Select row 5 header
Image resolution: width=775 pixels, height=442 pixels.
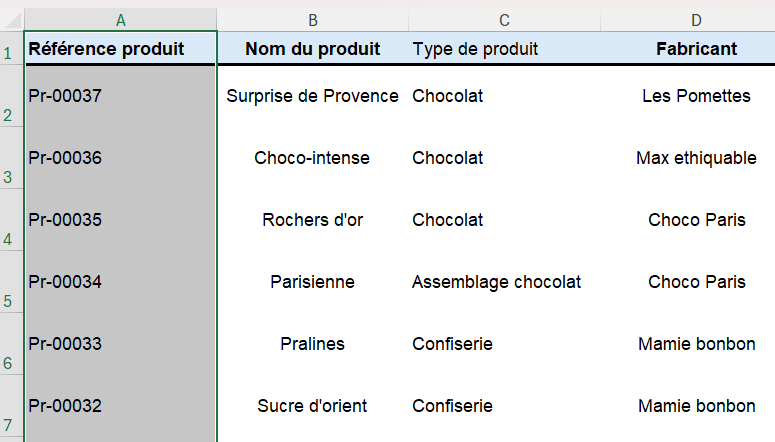[11, 284]
